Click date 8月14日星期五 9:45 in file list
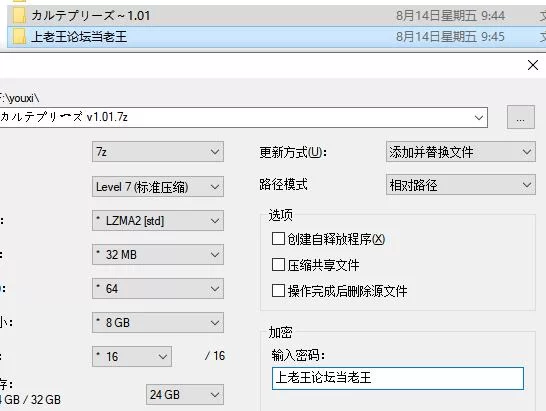The height and width of the screenshot is (411, 546). pos(450,37)
